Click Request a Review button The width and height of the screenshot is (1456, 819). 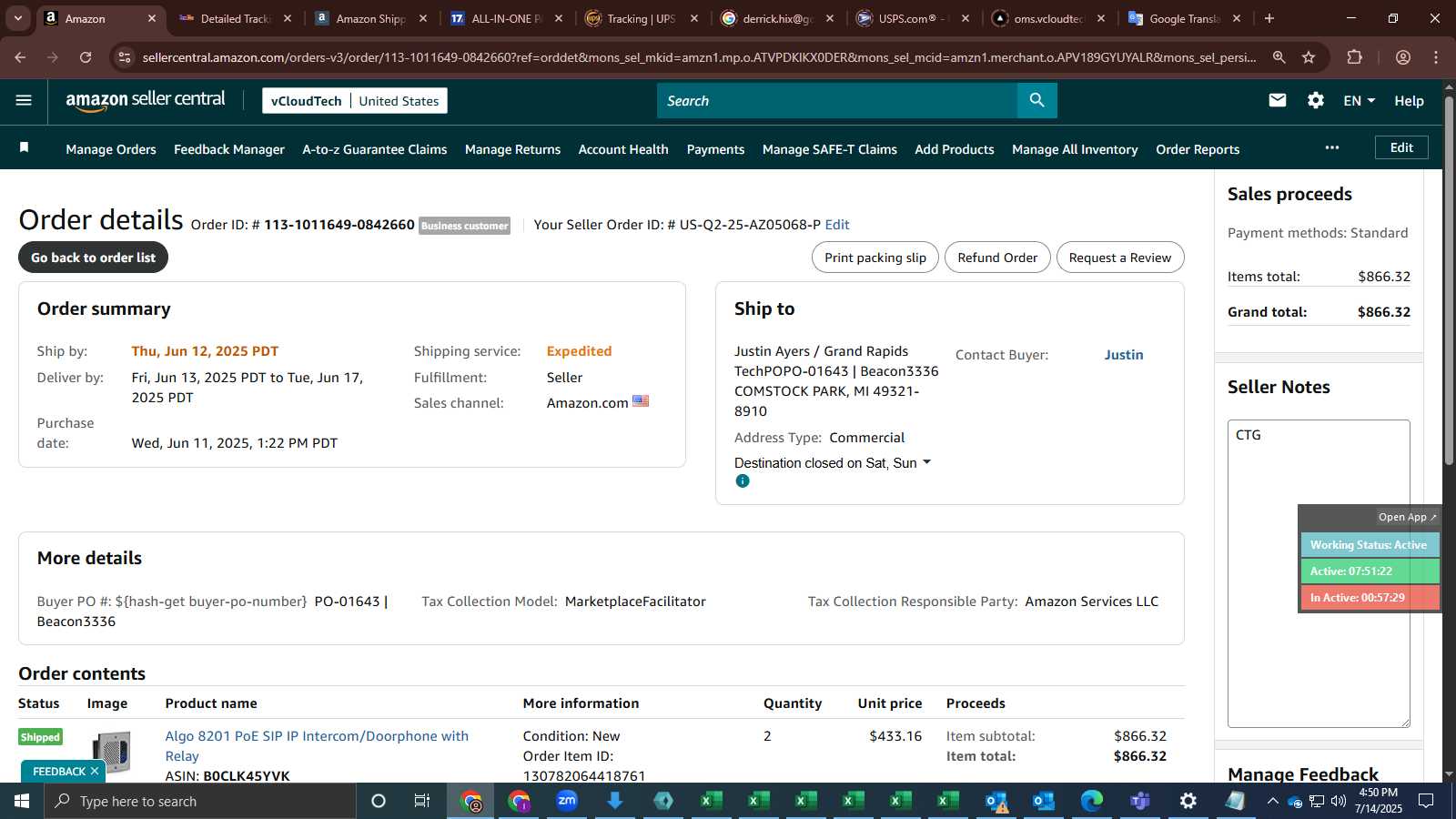click(1120, 258)
